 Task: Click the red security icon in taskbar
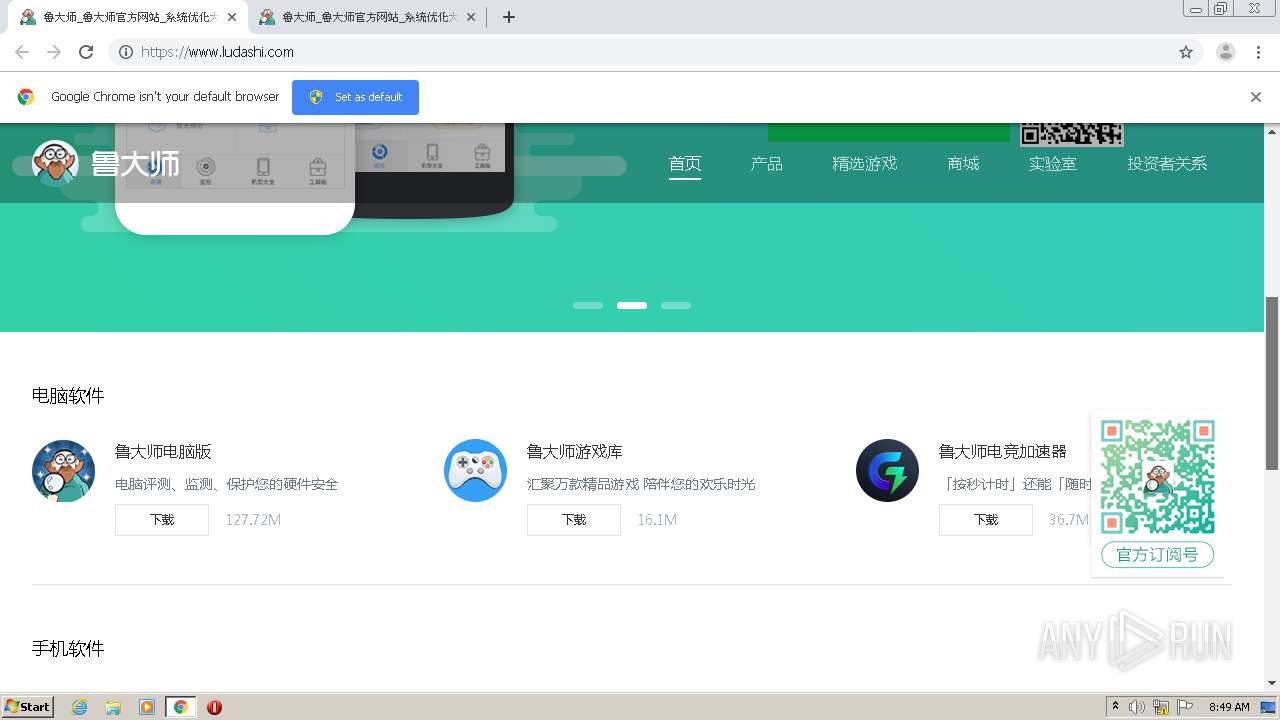[214, 707]
